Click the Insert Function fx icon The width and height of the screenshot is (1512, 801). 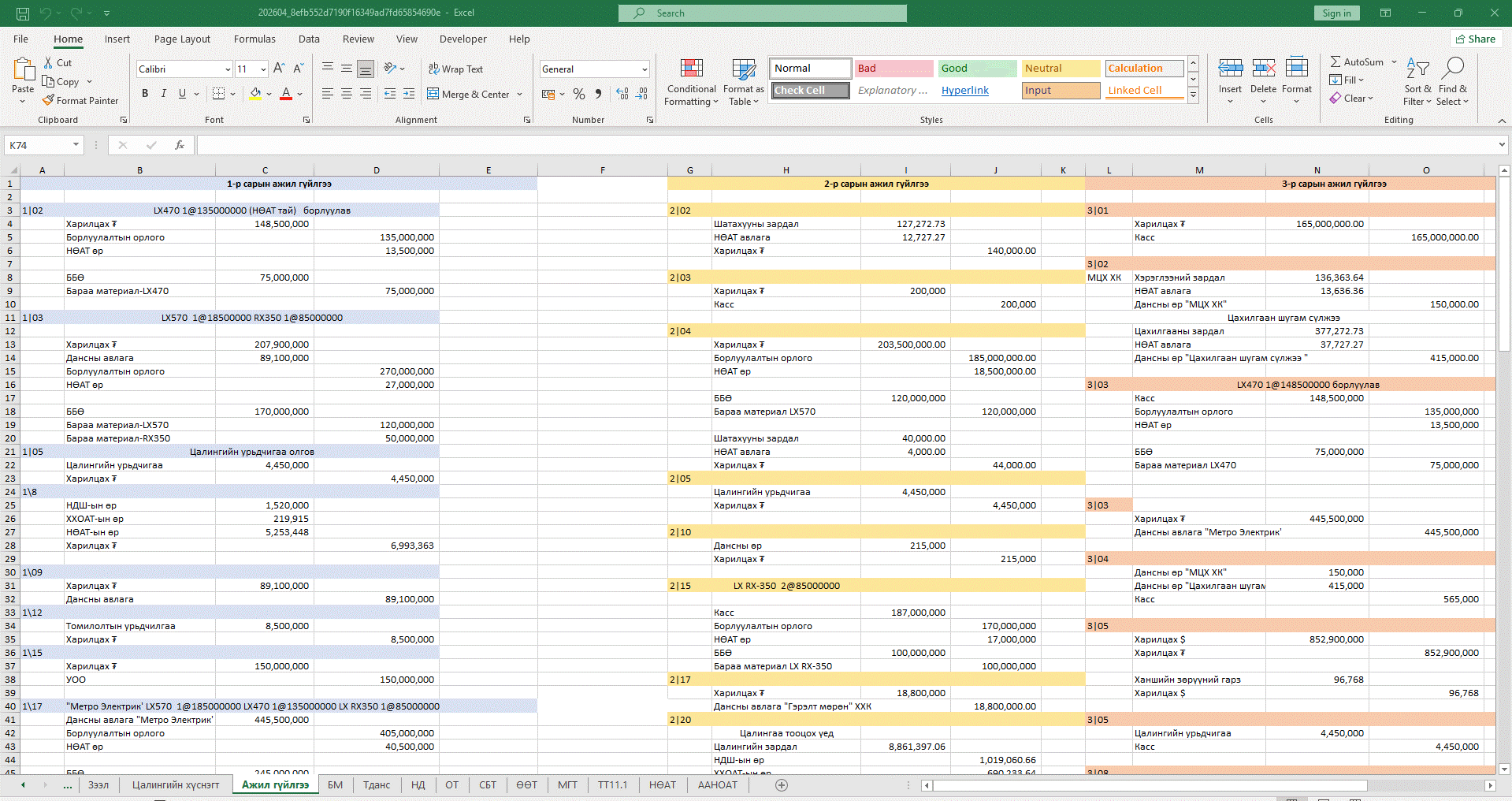click(180, 145)
